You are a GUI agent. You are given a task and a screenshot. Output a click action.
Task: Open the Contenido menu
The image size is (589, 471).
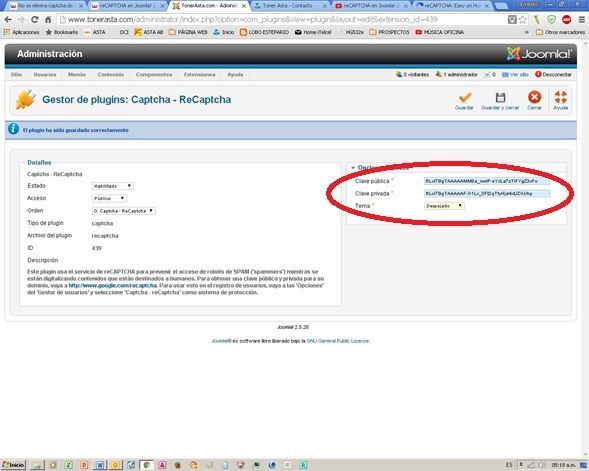111,75
